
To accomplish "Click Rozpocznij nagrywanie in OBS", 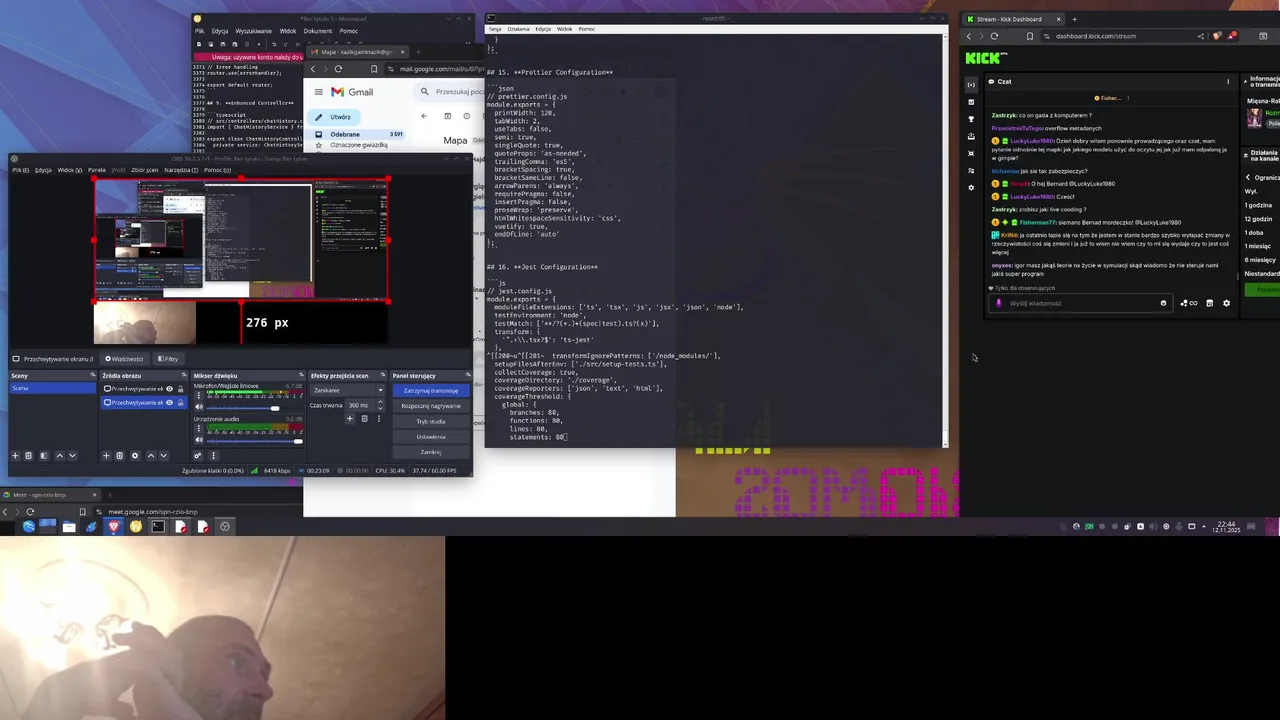I will 431,406.
